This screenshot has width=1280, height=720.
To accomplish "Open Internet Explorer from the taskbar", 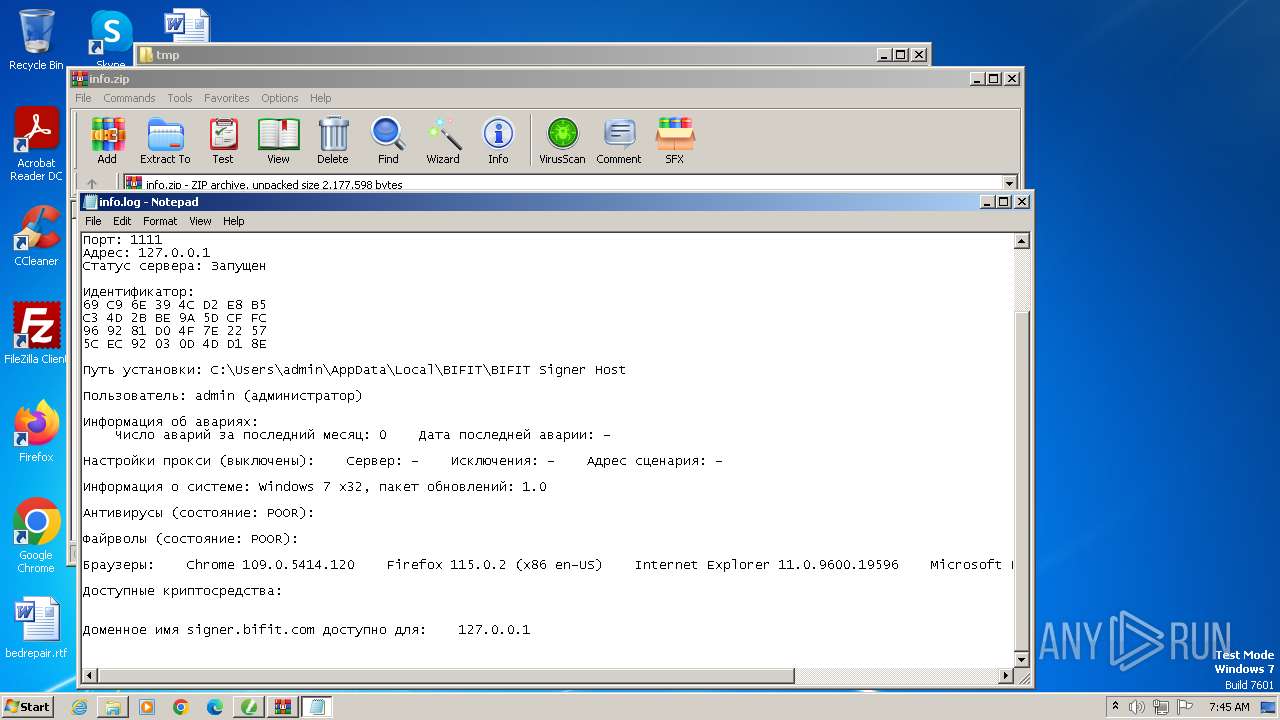I will (x=79, y=707).
